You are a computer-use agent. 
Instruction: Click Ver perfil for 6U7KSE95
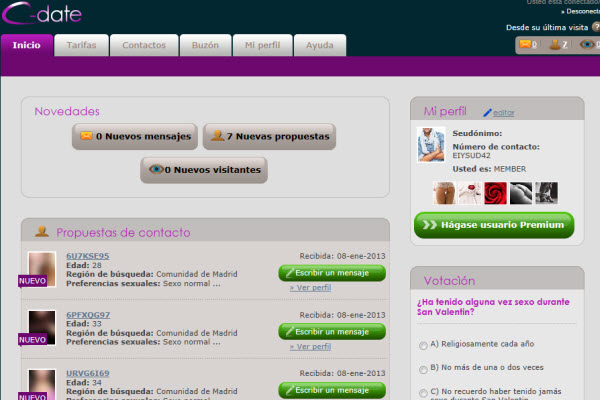click(x=310, y=287)
